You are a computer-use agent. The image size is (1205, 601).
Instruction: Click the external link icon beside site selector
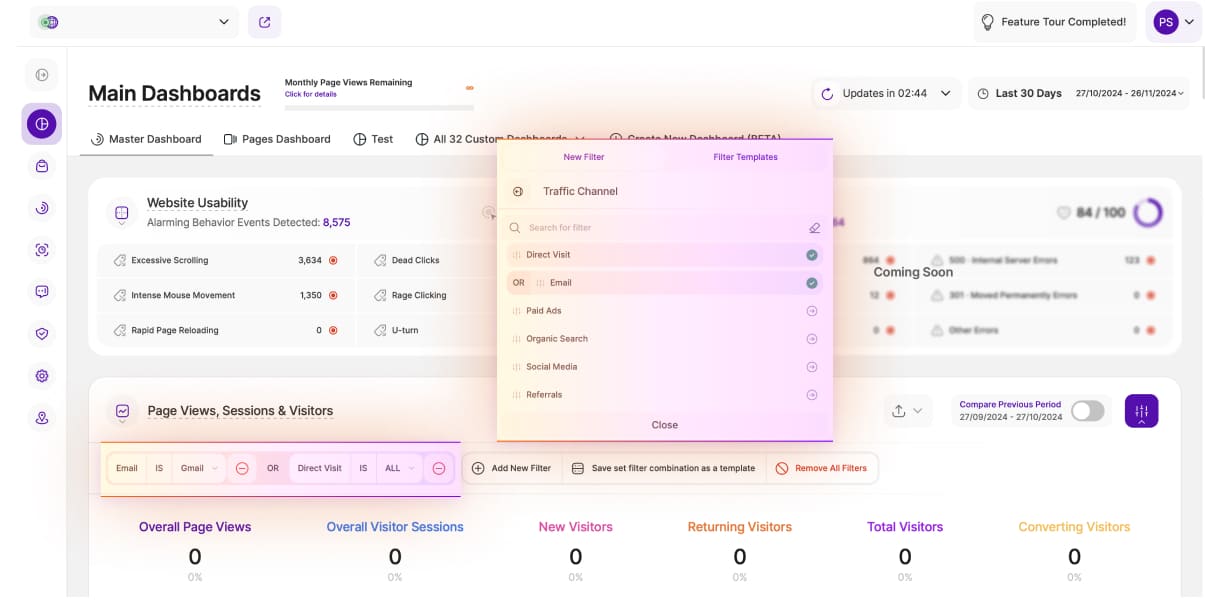pyautogui.click(x=264, y=22)
